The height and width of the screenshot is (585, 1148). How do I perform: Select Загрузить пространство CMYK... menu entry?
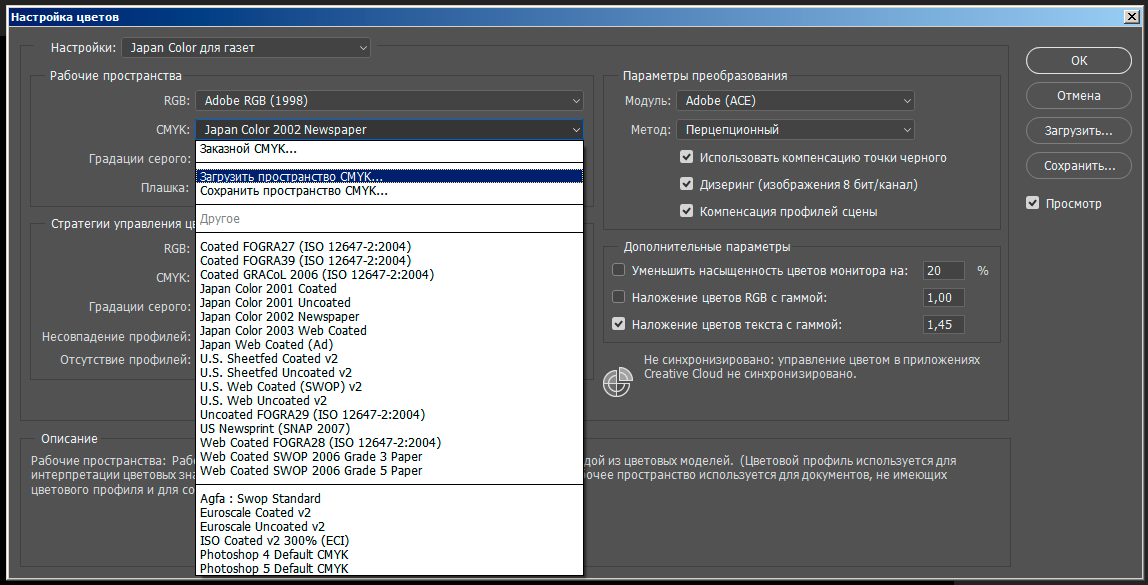291,176
